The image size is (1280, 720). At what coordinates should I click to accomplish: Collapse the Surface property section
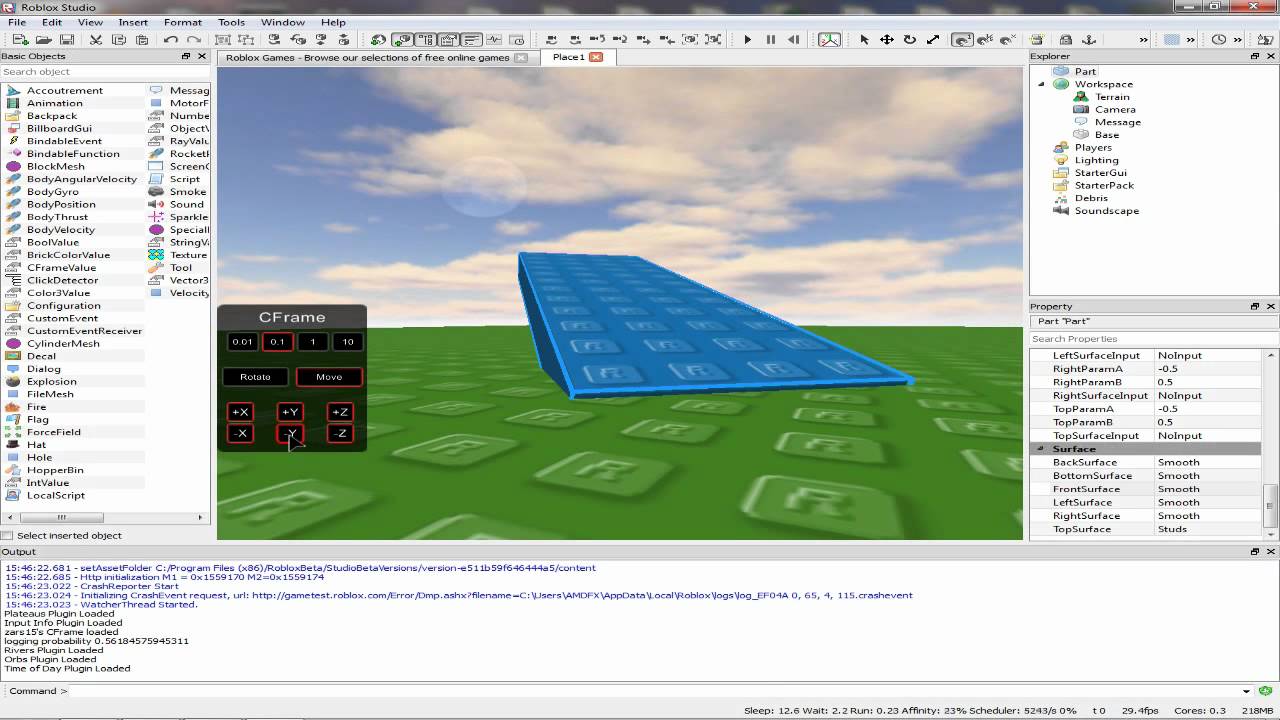1041,449
